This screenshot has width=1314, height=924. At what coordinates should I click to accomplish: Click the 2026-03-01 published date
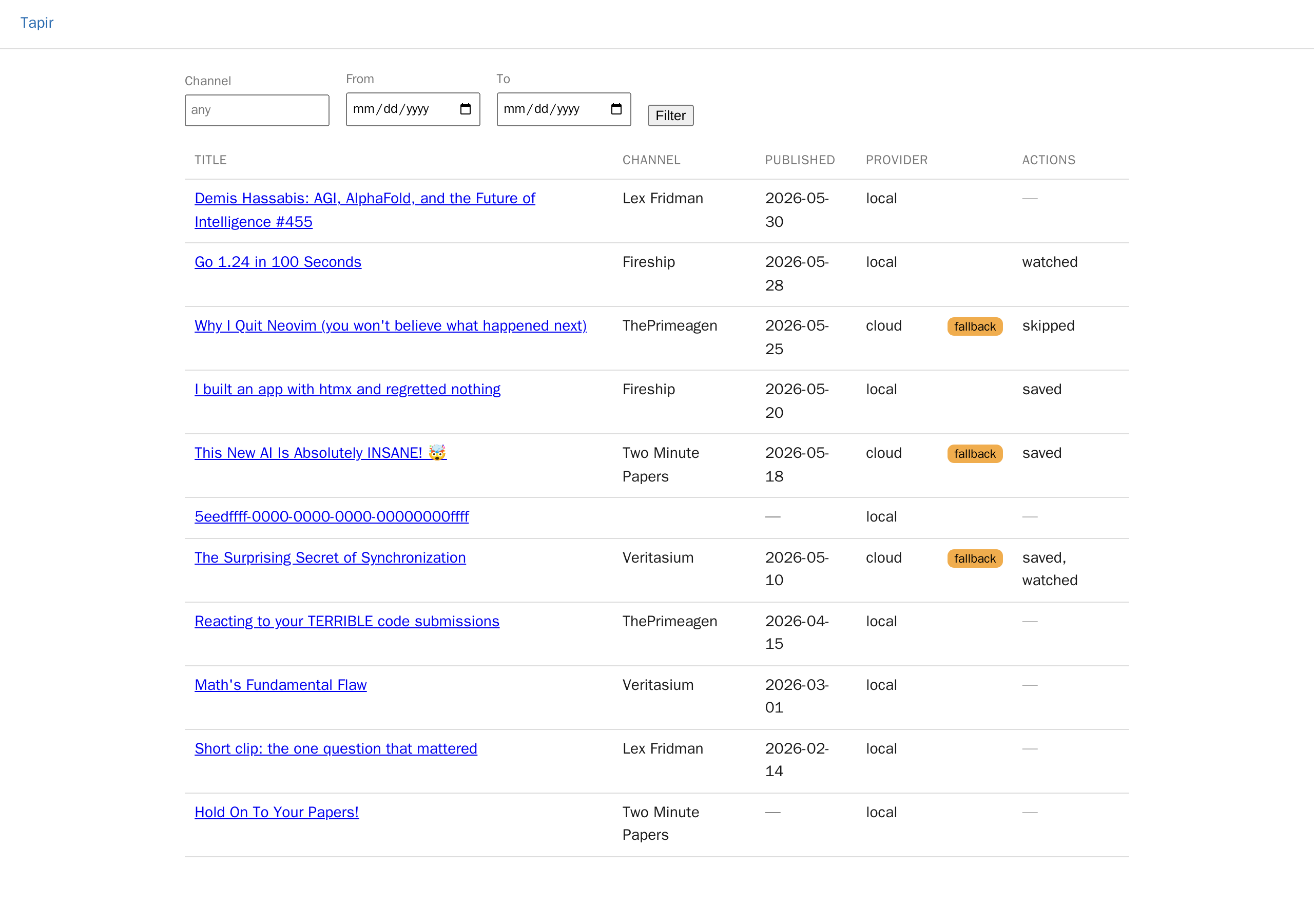click(x=797, y=696)
